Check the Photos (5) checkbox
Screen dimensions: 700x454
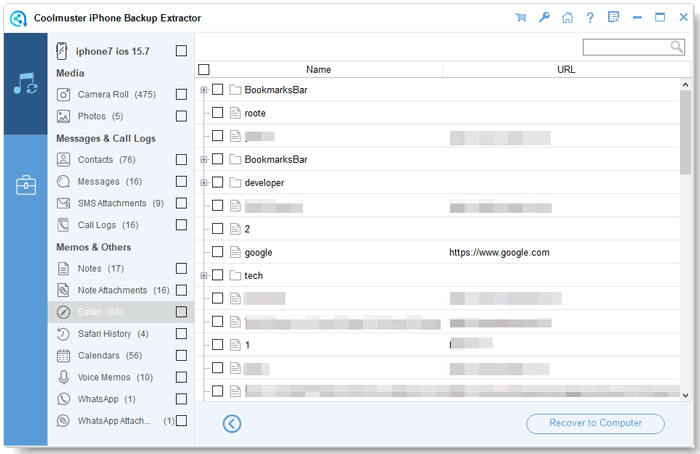pyautogui.click(x=181, y=116)
